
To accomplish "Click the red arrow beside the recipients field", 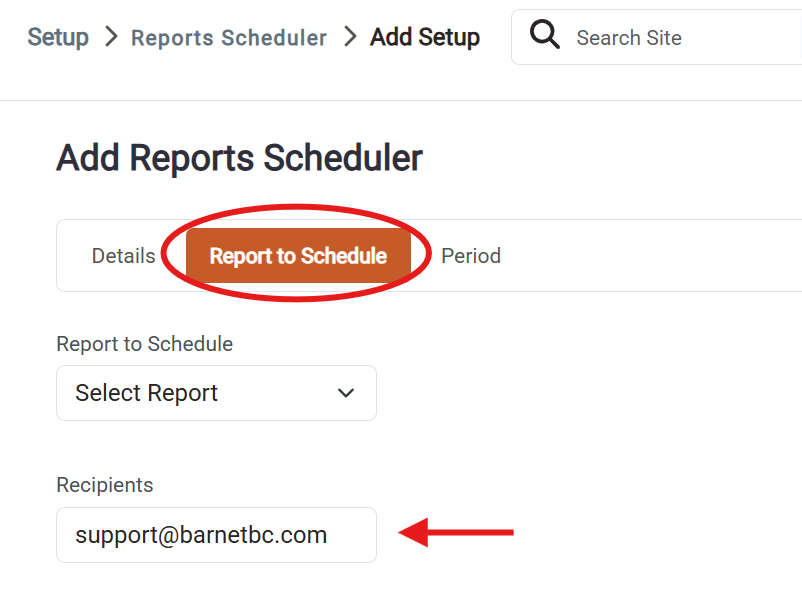I will (456, 532).
